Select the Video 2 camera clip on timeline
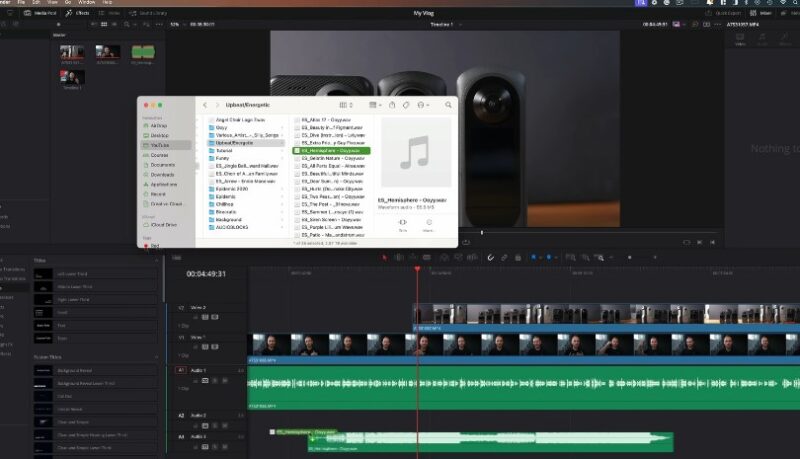Image resolution: width=800 pixels, height=459 pixels. pyautogui.click(x=606, y=317)
